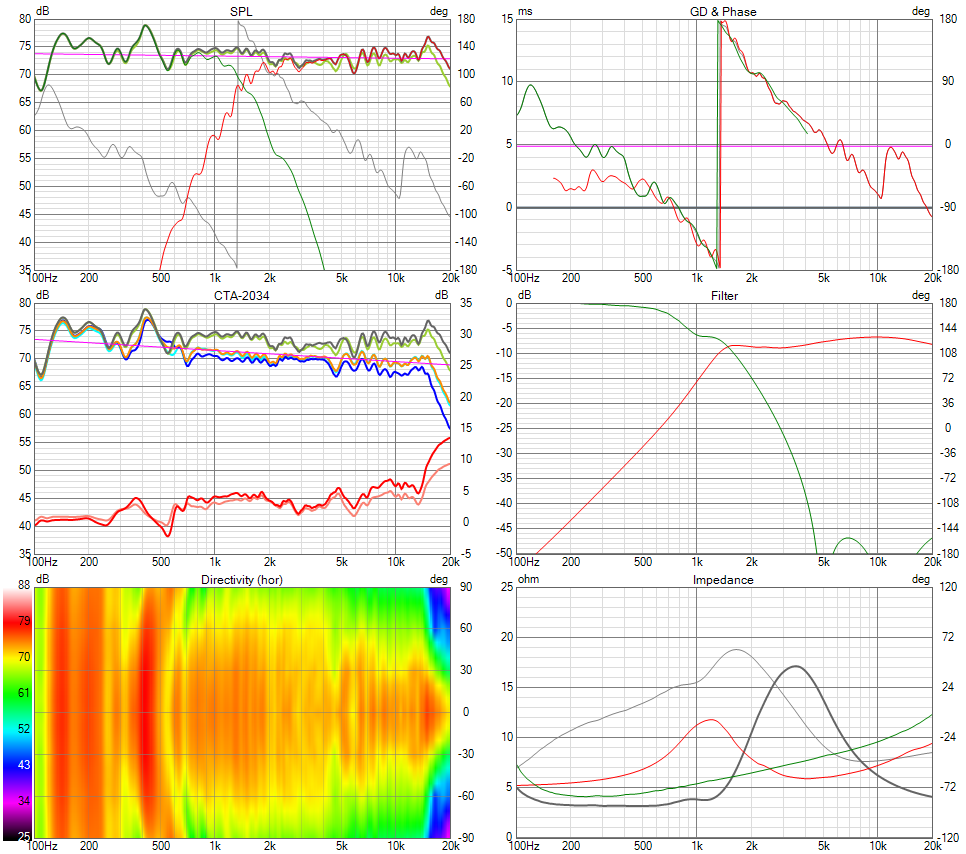
Task: Select the Impedance chart title
Action: tap(724, 579)
